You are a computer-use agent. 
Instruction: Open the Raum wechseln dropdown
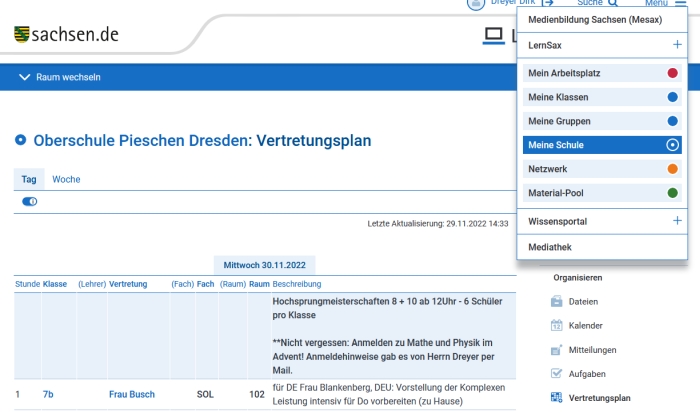[60, 77]
